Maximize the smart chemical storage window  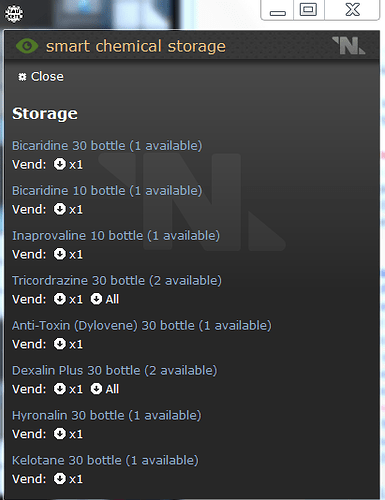click(308, 10)
